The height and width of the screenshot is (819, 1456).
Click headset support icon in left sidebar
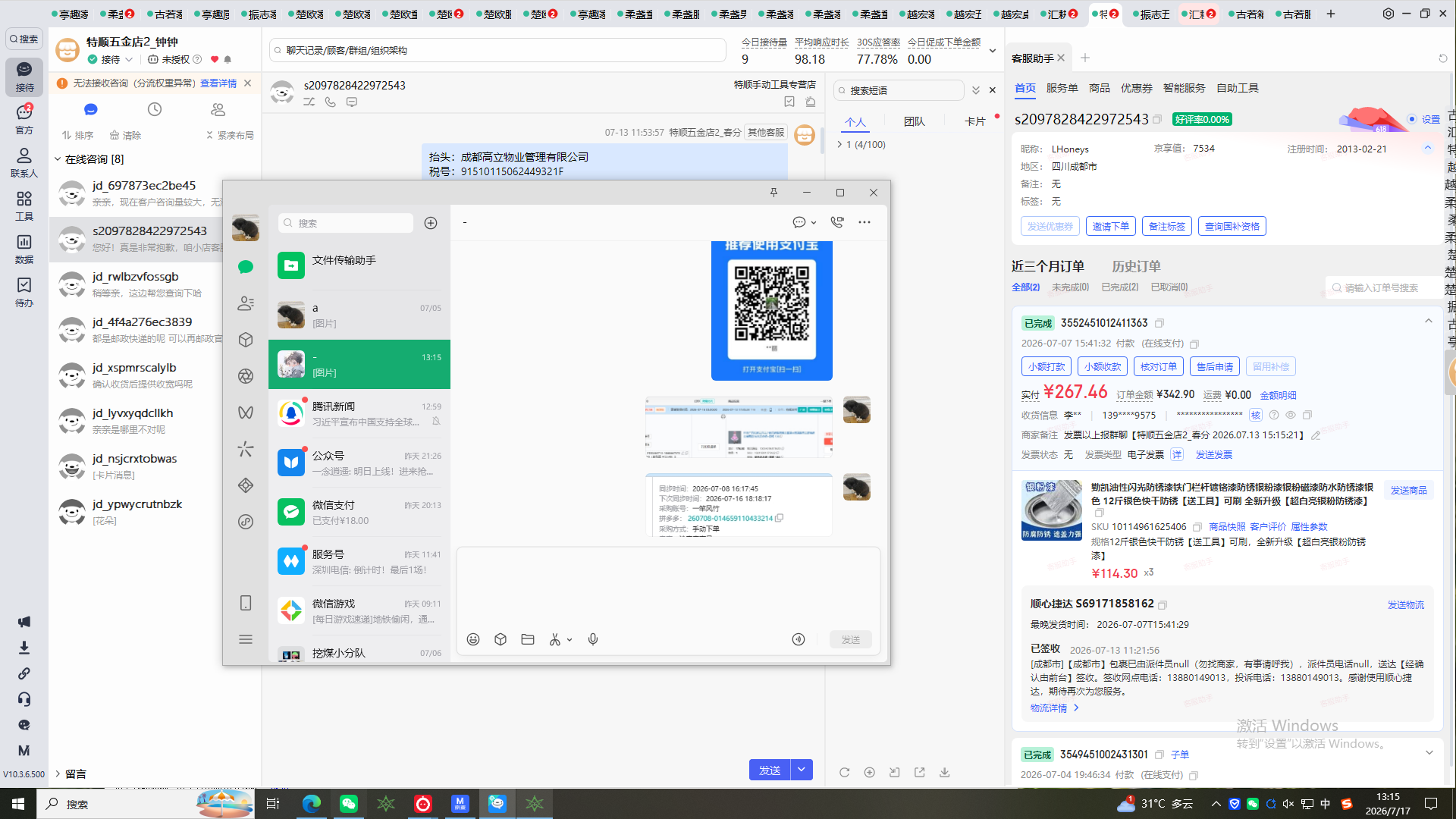(24, 699)
